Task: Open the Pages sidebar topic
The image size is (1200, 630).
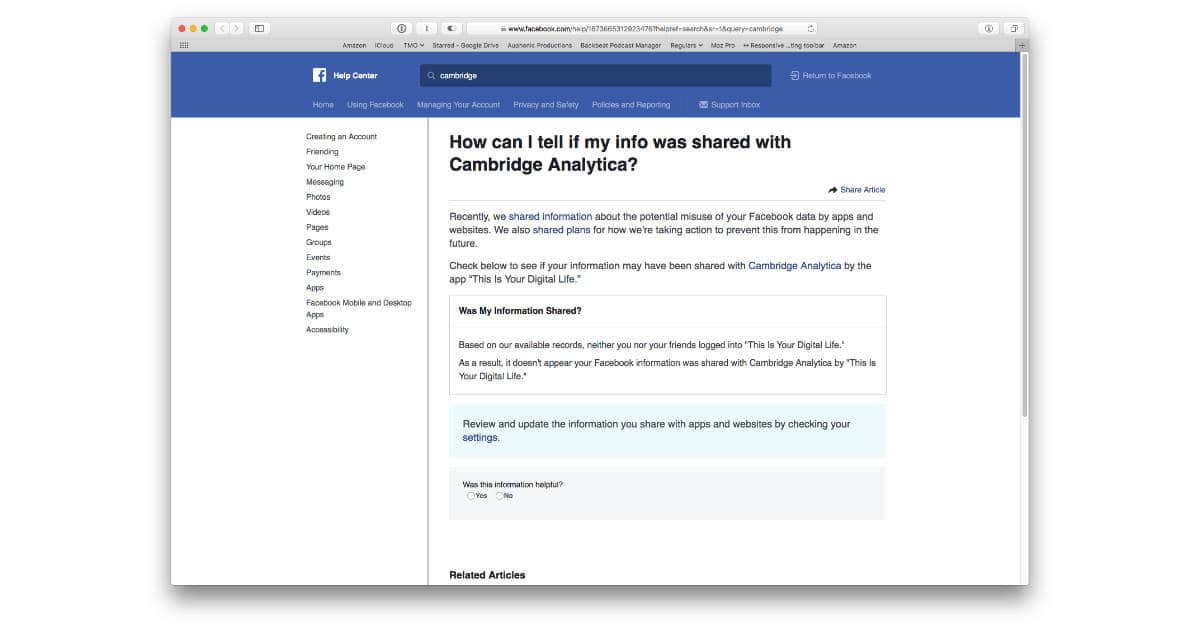Action: coord(317,227)
